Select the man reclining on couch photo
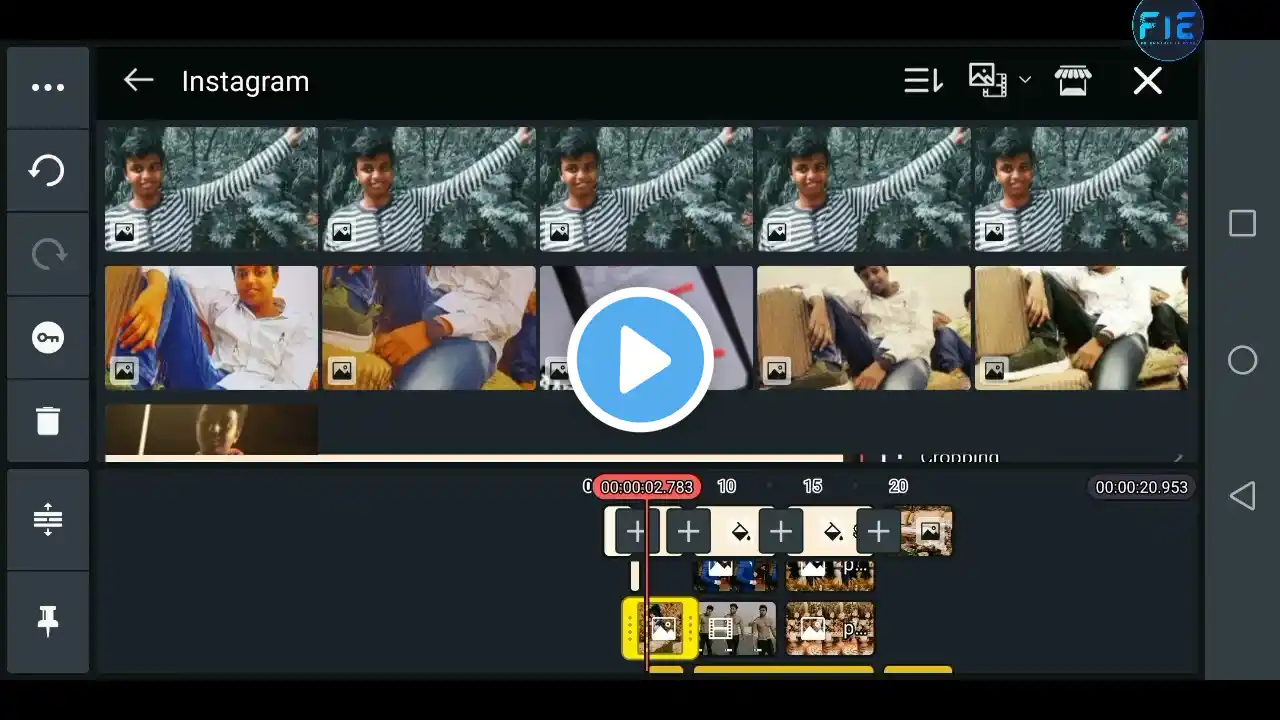 coord(864,328)
